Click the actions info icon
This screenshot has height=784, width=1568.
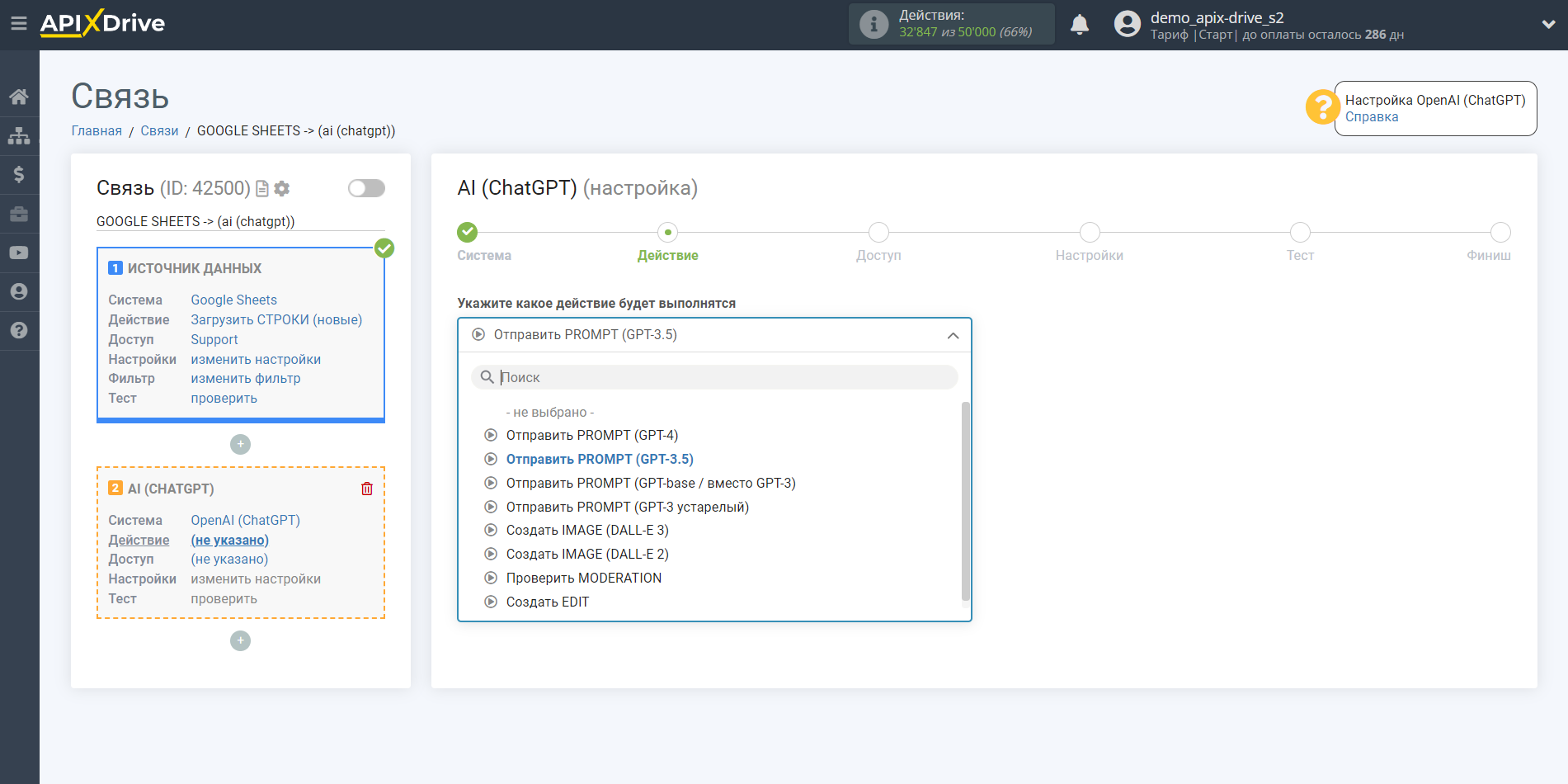[x=873, y=24]
